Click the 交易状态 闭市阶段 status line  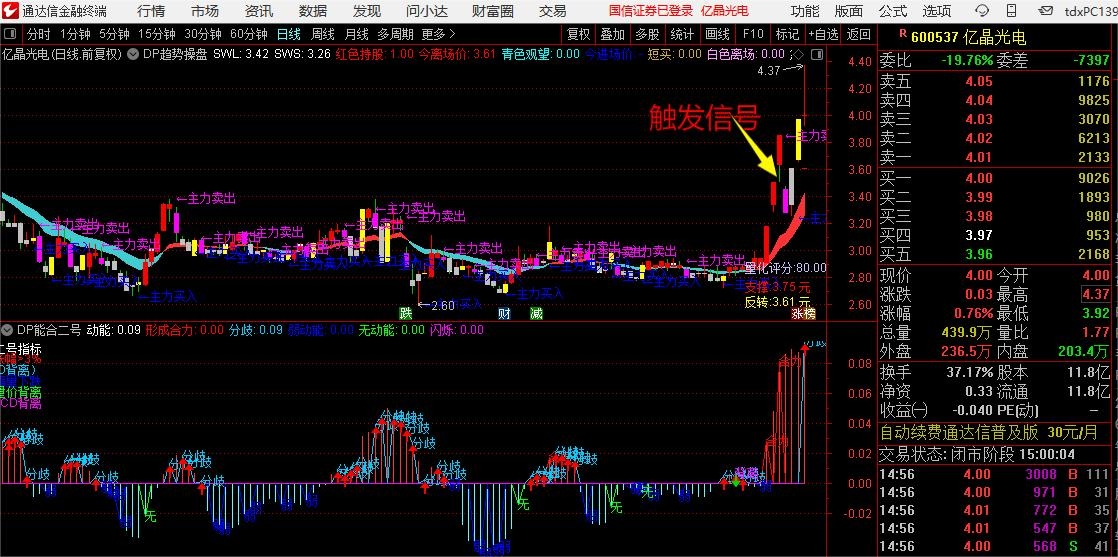[977, 454]
